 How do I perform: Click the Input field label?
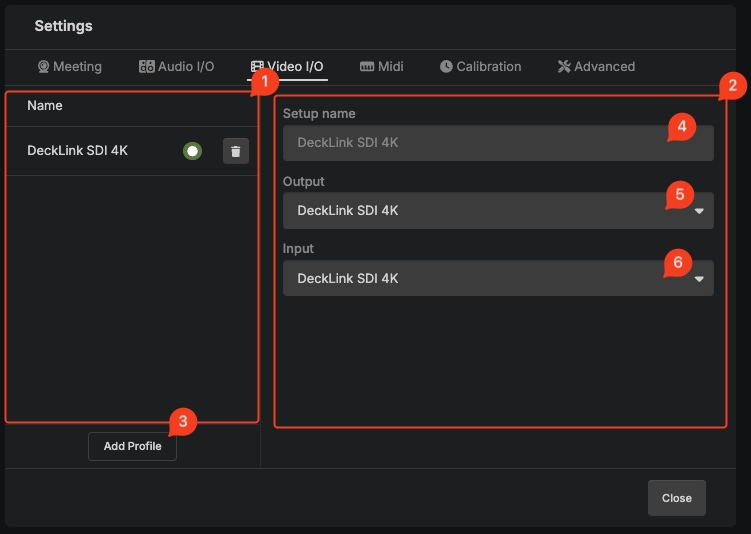click(x=298, y=249)
